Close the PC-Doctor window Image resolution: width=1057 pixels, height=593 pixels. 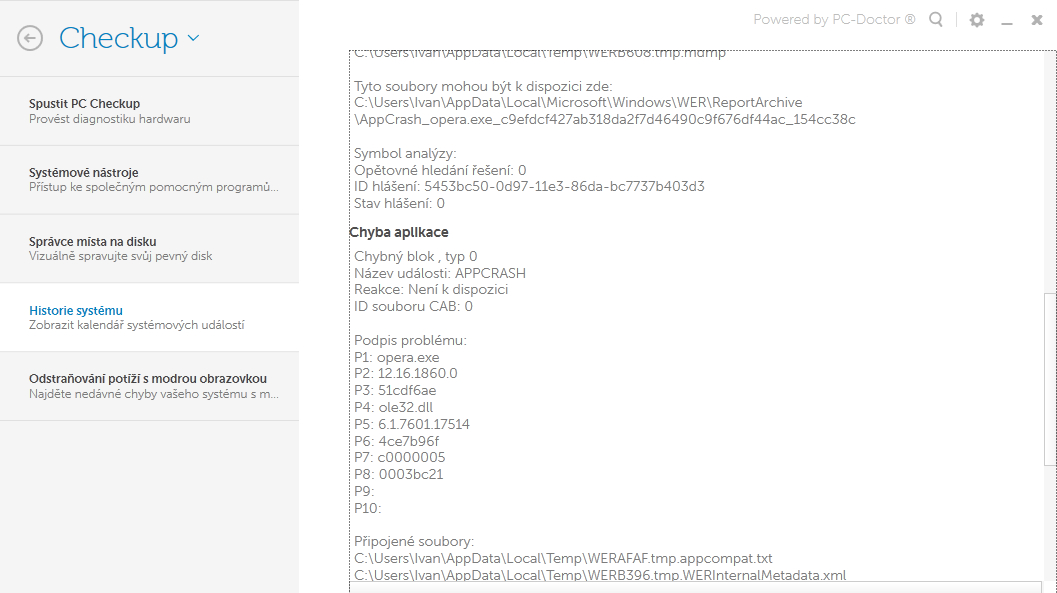pyautogui.click(x=1037, y=20)
